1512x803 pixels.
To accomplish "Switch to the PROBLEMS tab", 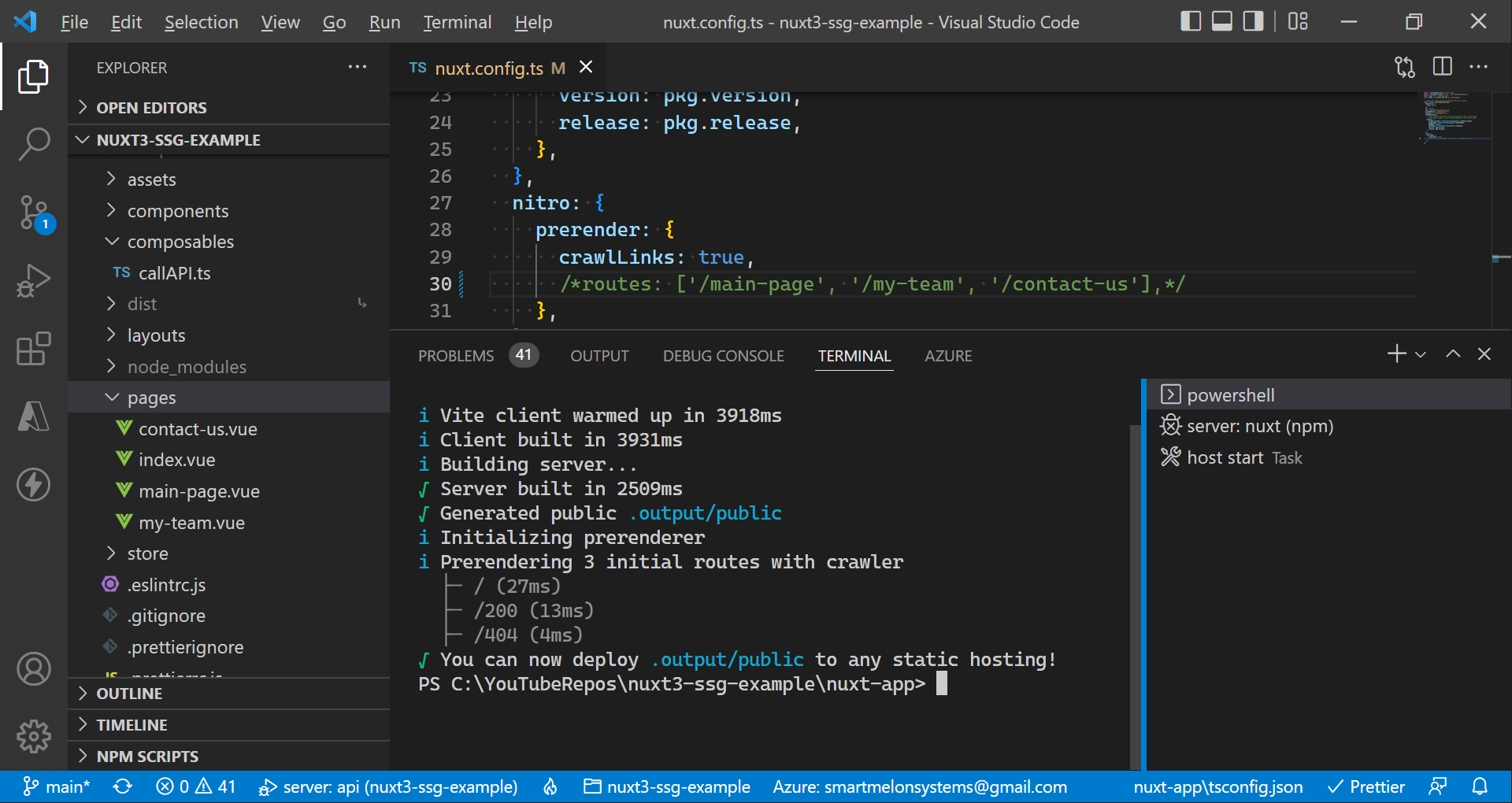I will point(455,355).
